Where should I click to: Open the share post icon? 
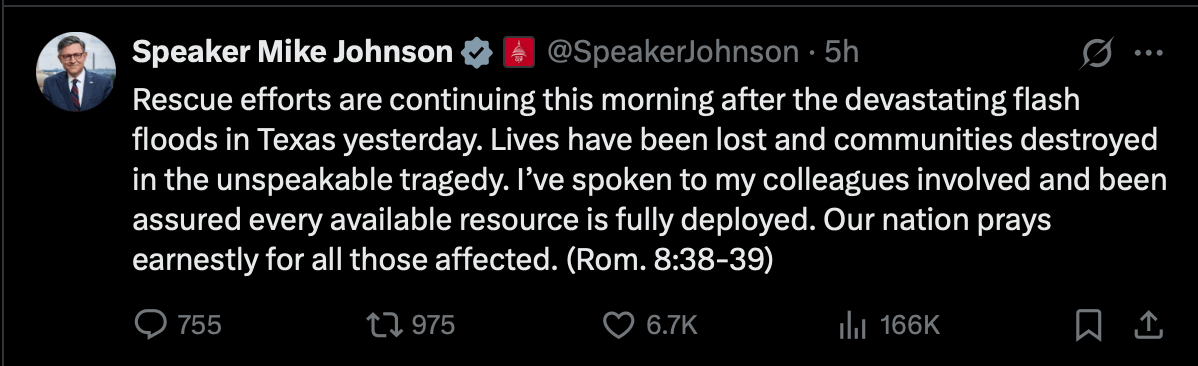point(1148,326)
